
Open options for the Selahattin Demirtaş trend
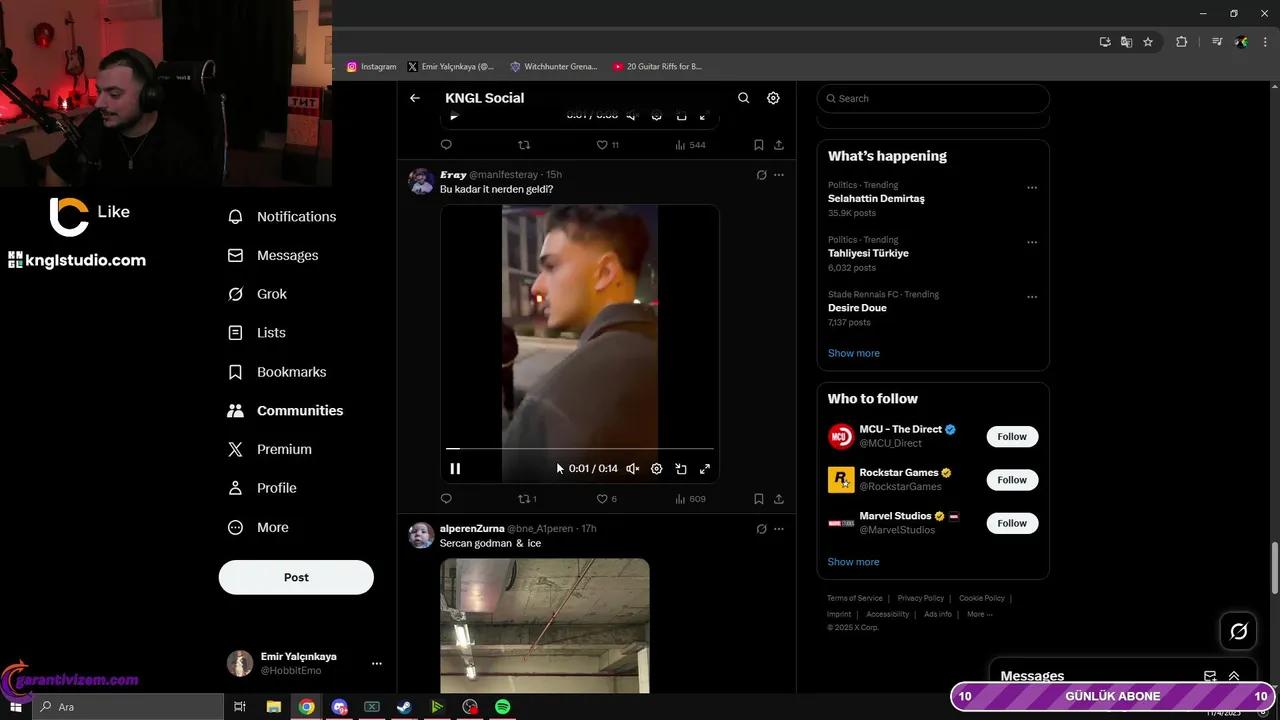(x=1032, y=187)
